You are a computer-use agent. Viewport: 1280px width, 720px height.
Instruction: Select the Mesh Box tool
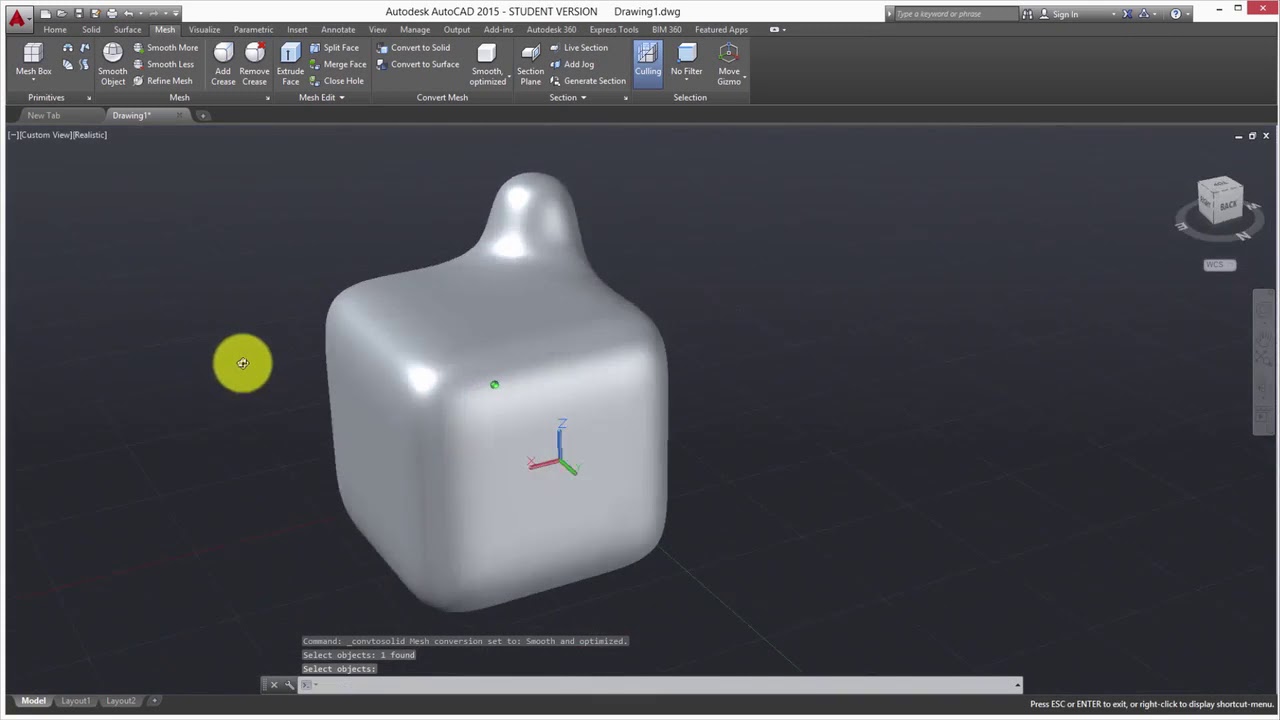click(x=33, y=60)
